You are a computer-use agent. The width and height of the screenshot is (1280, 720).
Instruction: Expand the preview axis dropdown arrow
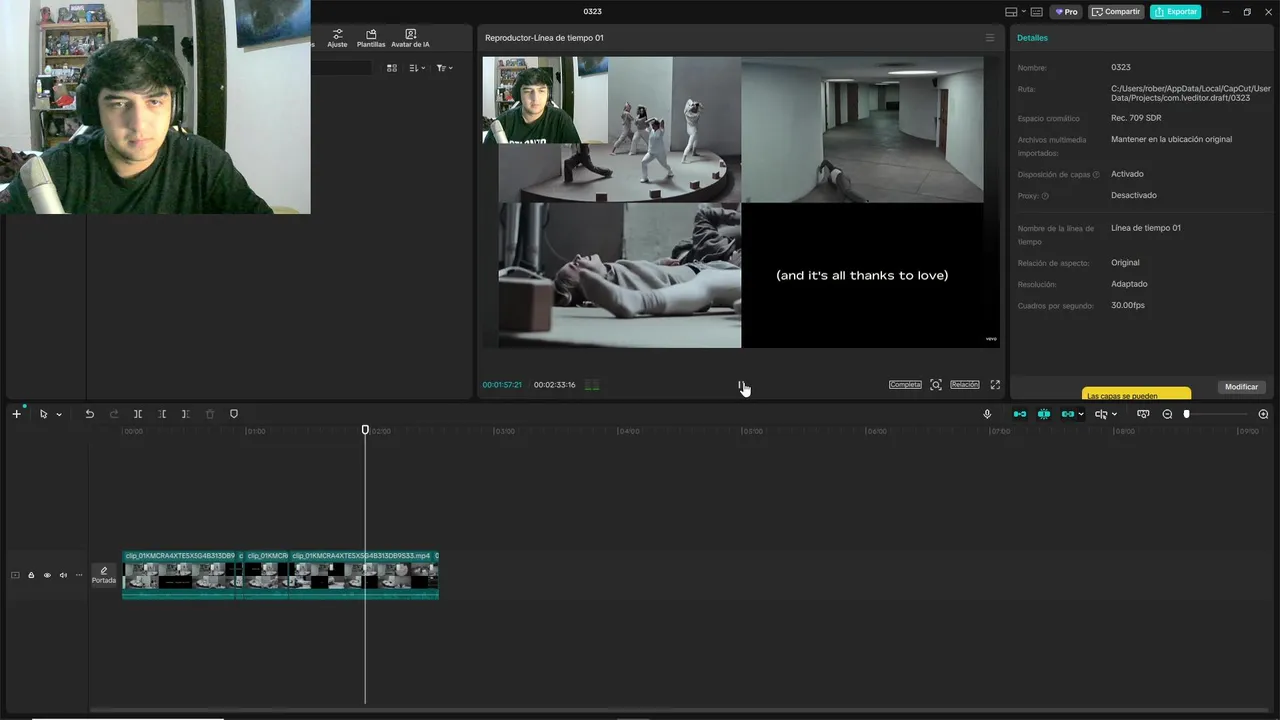1114,414
